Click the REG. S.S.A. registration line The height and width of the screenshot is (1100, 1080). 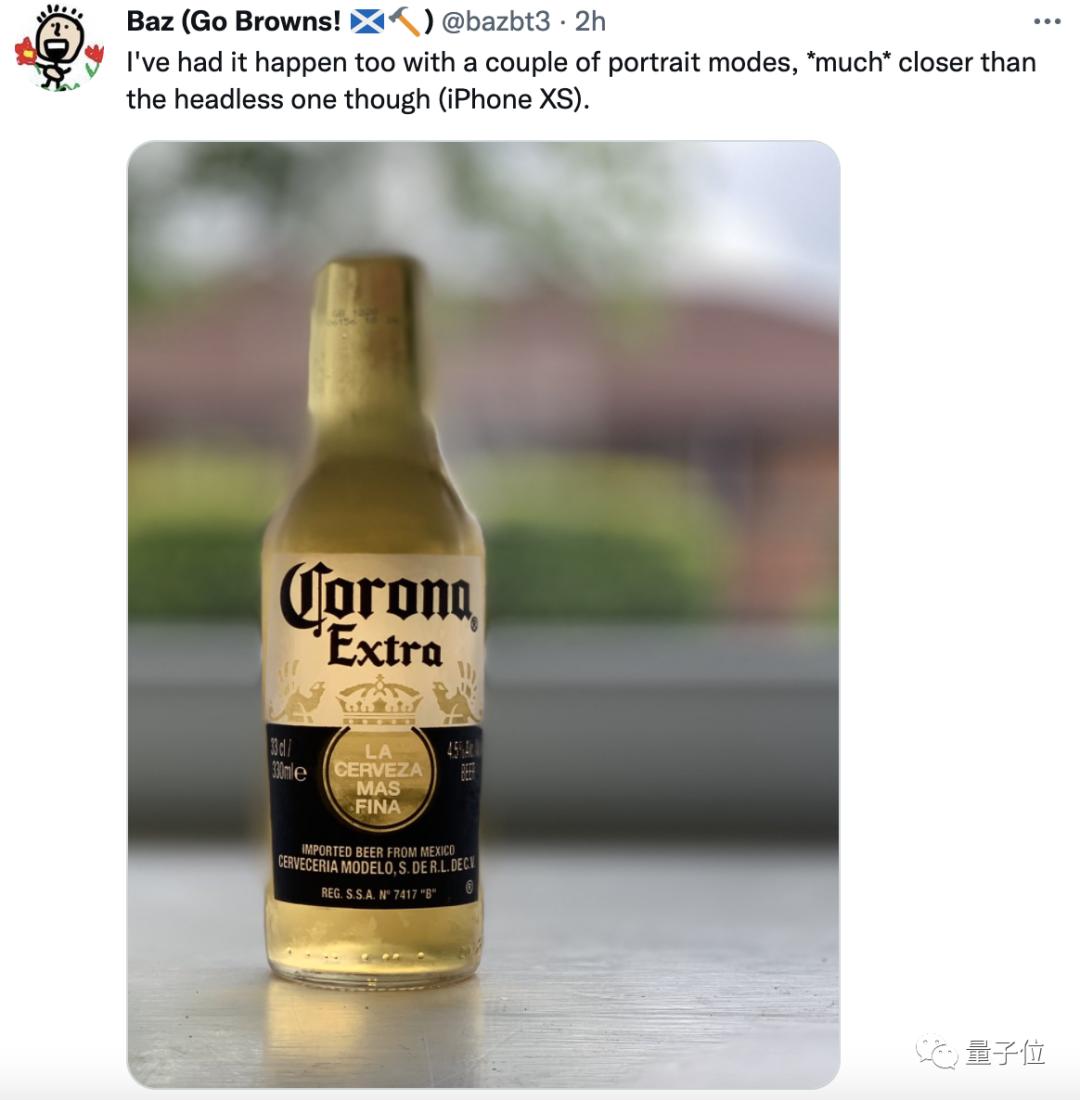click(x=378, y=894)
